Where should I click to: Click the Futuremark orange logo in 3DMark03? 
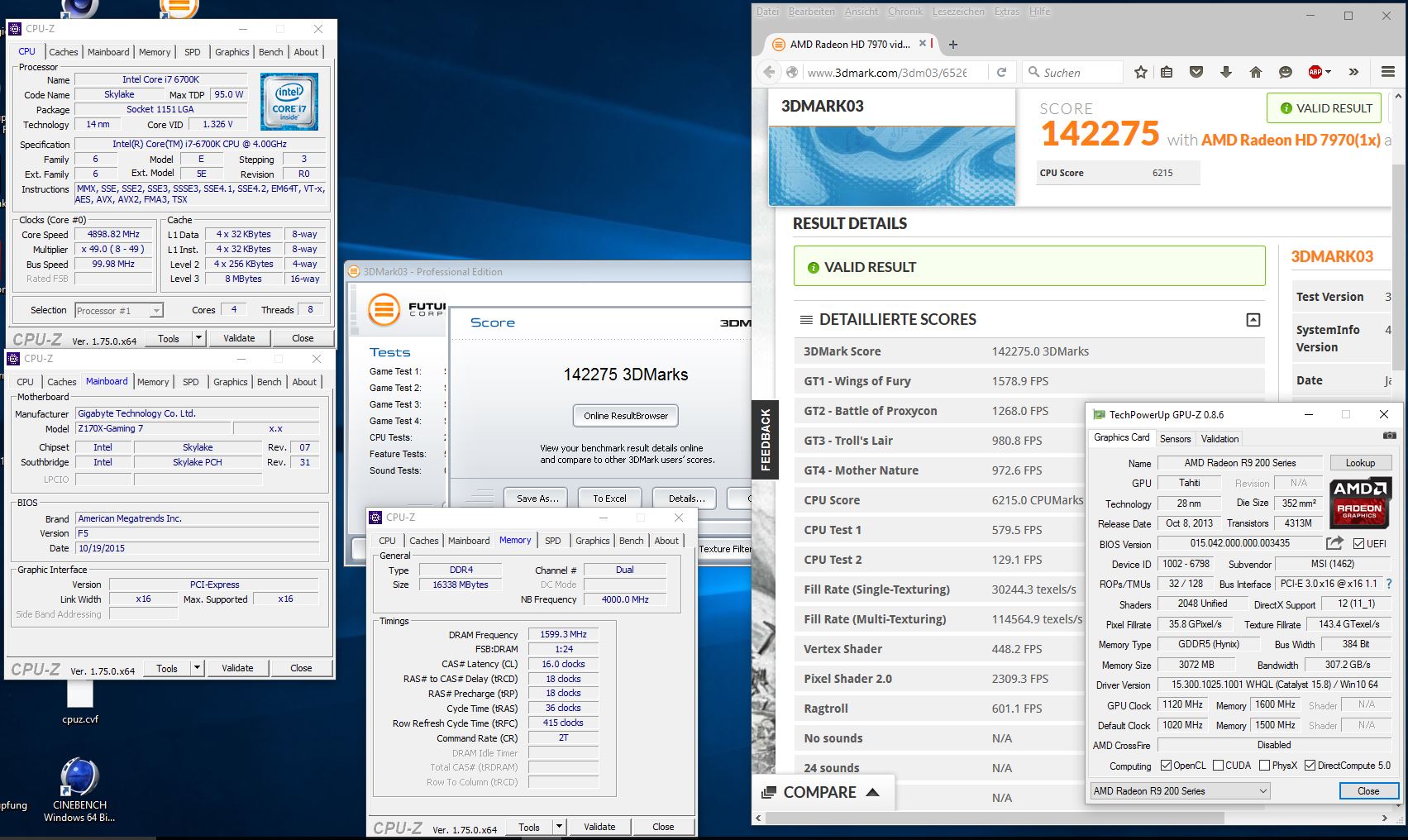point(384,311)
